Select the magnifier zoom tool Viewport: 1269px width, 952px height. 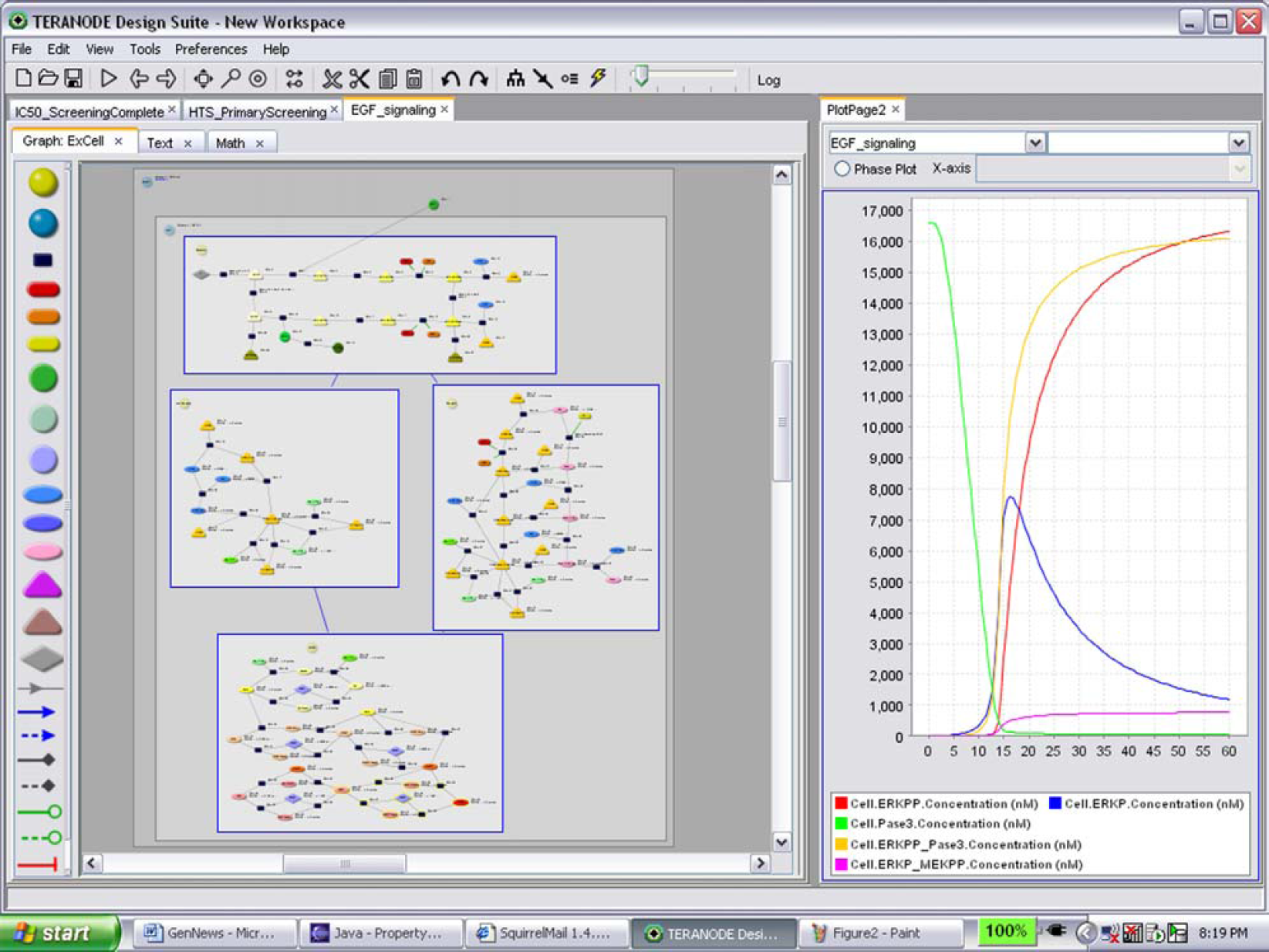pyautogui.click(x=231, y=79)
